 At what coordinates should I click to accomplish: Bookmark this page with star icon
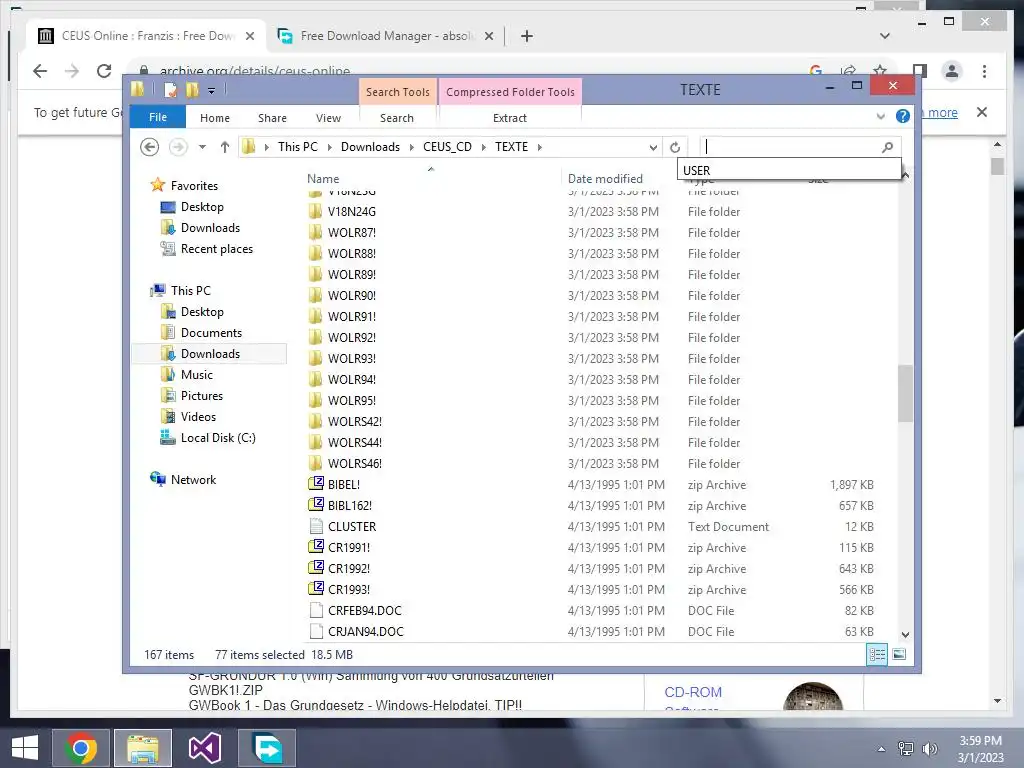880,71
